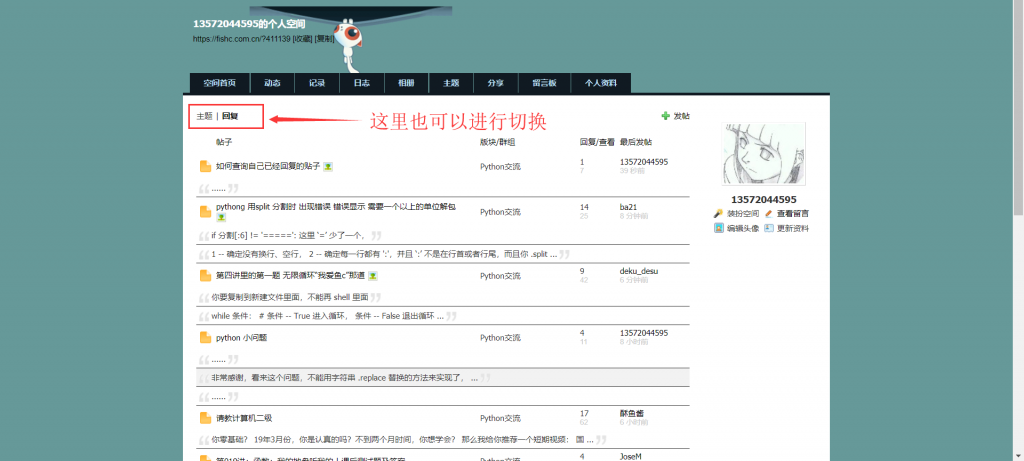Screen dimensions: 1024x461
Task: Click the page vertical scrollbar
Action: coord(1018,108)
